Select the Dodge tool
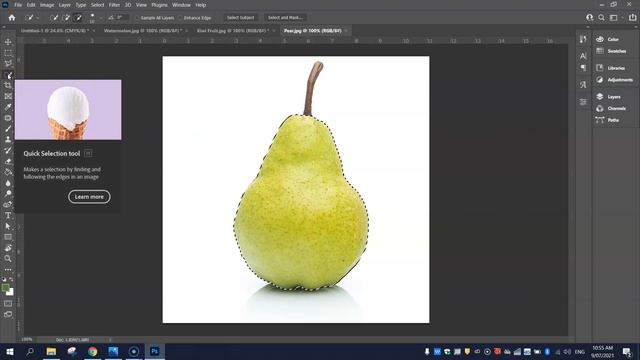Image resolution: width=640 pixels, height=360 pixels. 8,193
